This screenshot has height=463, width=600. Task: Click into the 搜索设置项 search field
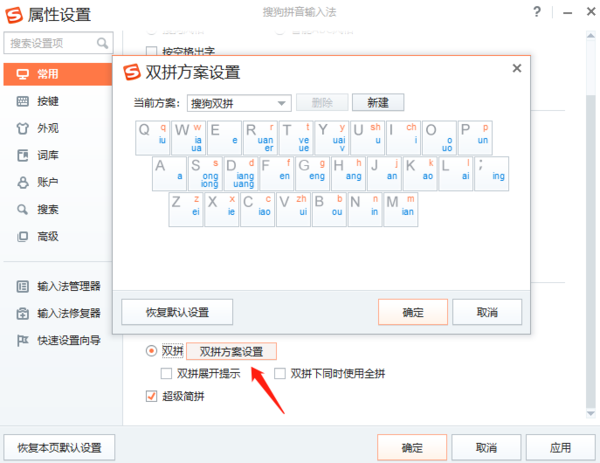tap(50, 44)
